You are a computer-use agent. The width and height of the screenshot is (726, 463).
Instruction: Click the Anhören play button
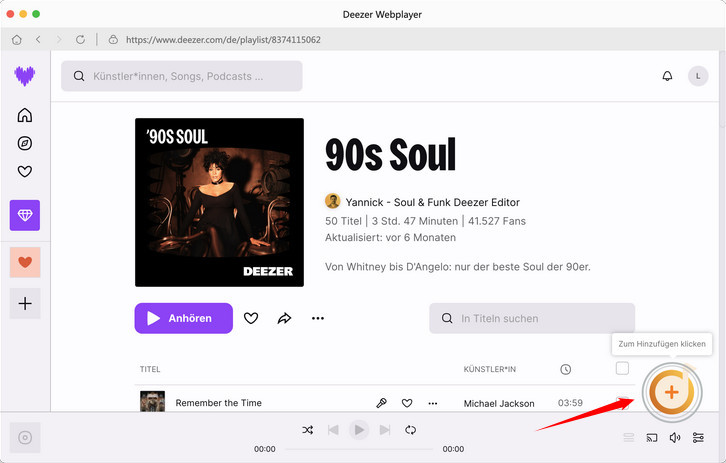184,318
